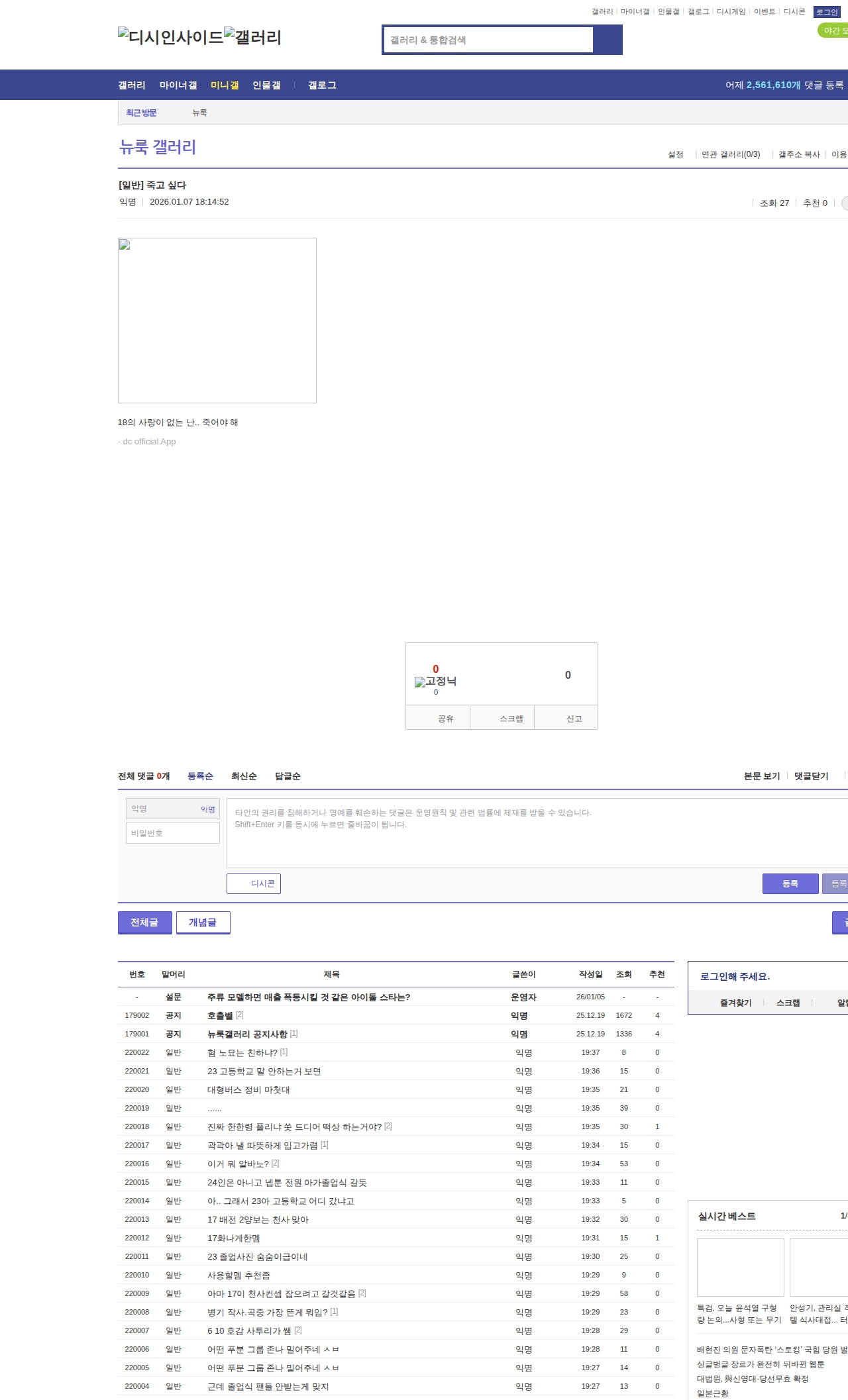
Task: Open 갤러리 in the blue navigation bar
Action: pyautogui.click(x=132, y=85)
